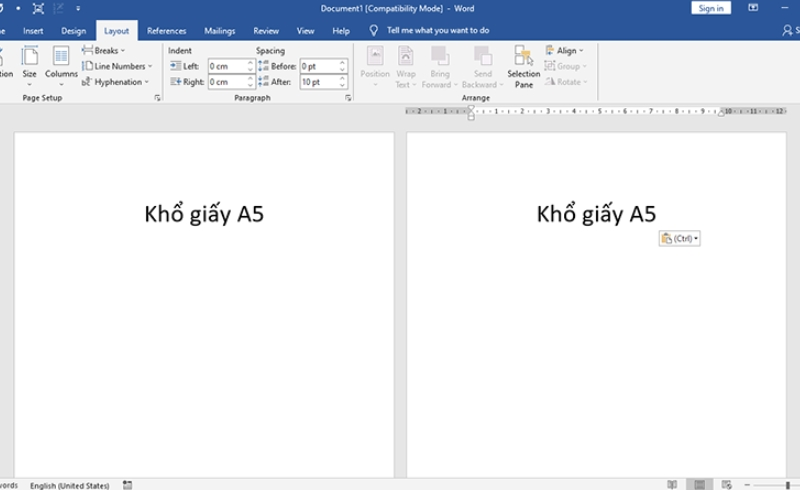This screenshot has width=800, height=490.
Task: Click the Sign in button
Action: (710, 8)
